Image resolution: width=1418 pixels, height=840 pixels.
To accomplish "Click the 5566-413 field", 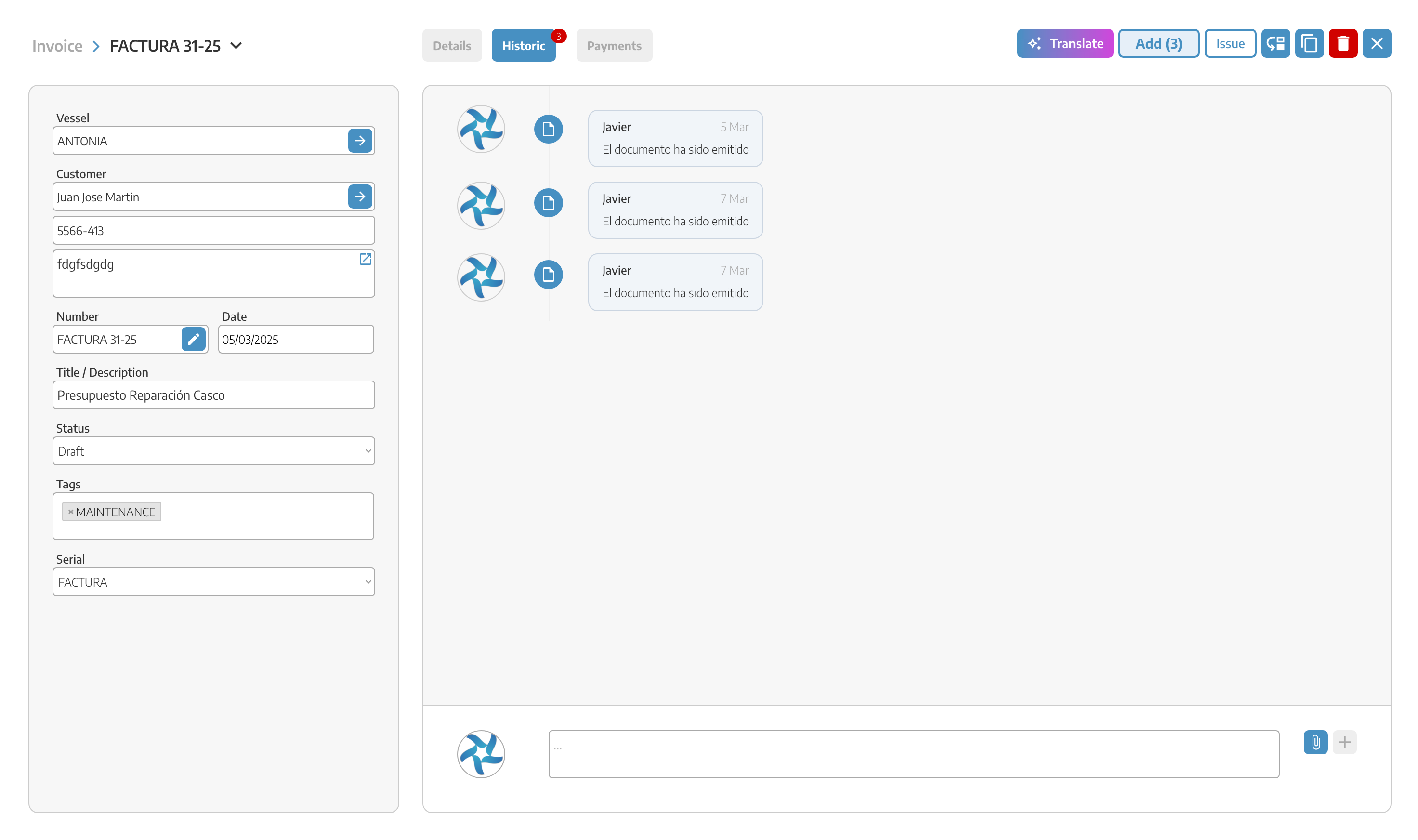I will [213, 230].
